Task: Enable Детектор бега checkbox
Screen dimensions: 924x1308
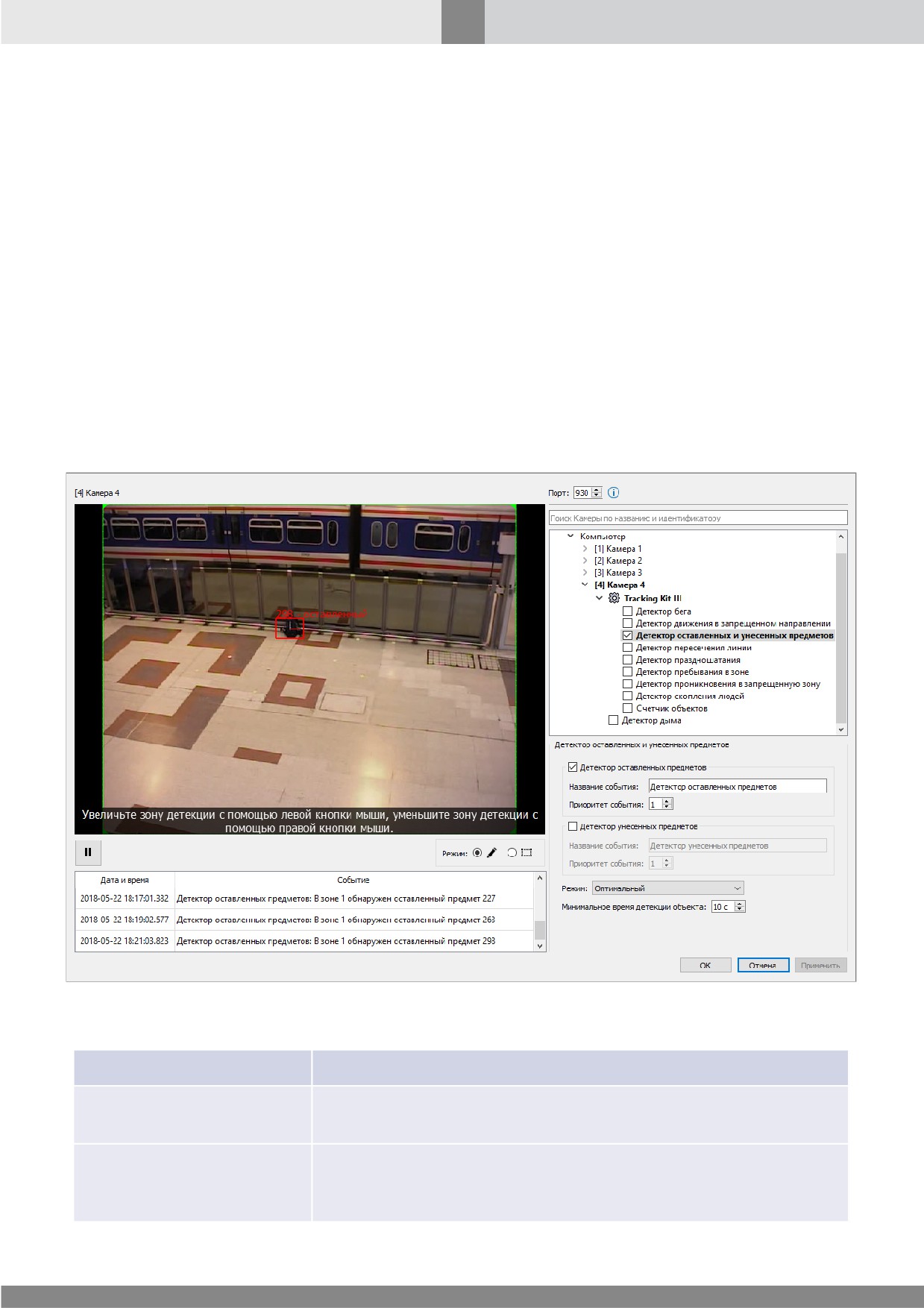Action: pyautogui.click(x=627, y=611)
